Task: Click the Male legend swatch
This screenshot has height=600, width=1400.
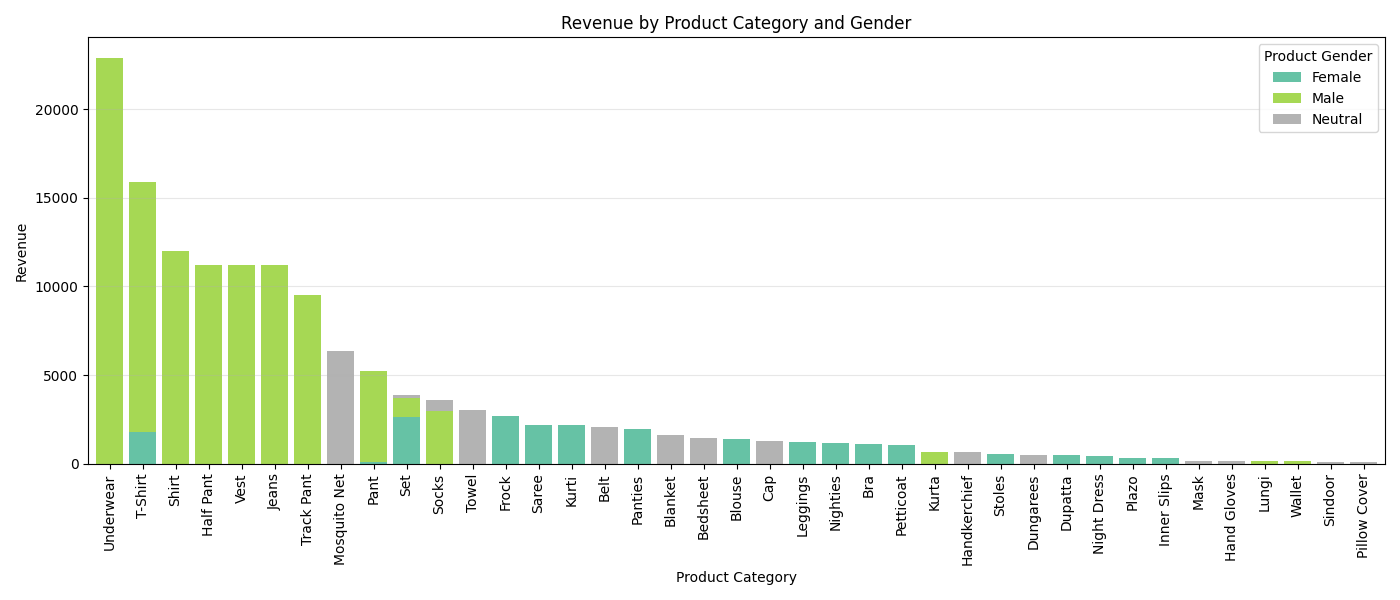Action: 1287,96
